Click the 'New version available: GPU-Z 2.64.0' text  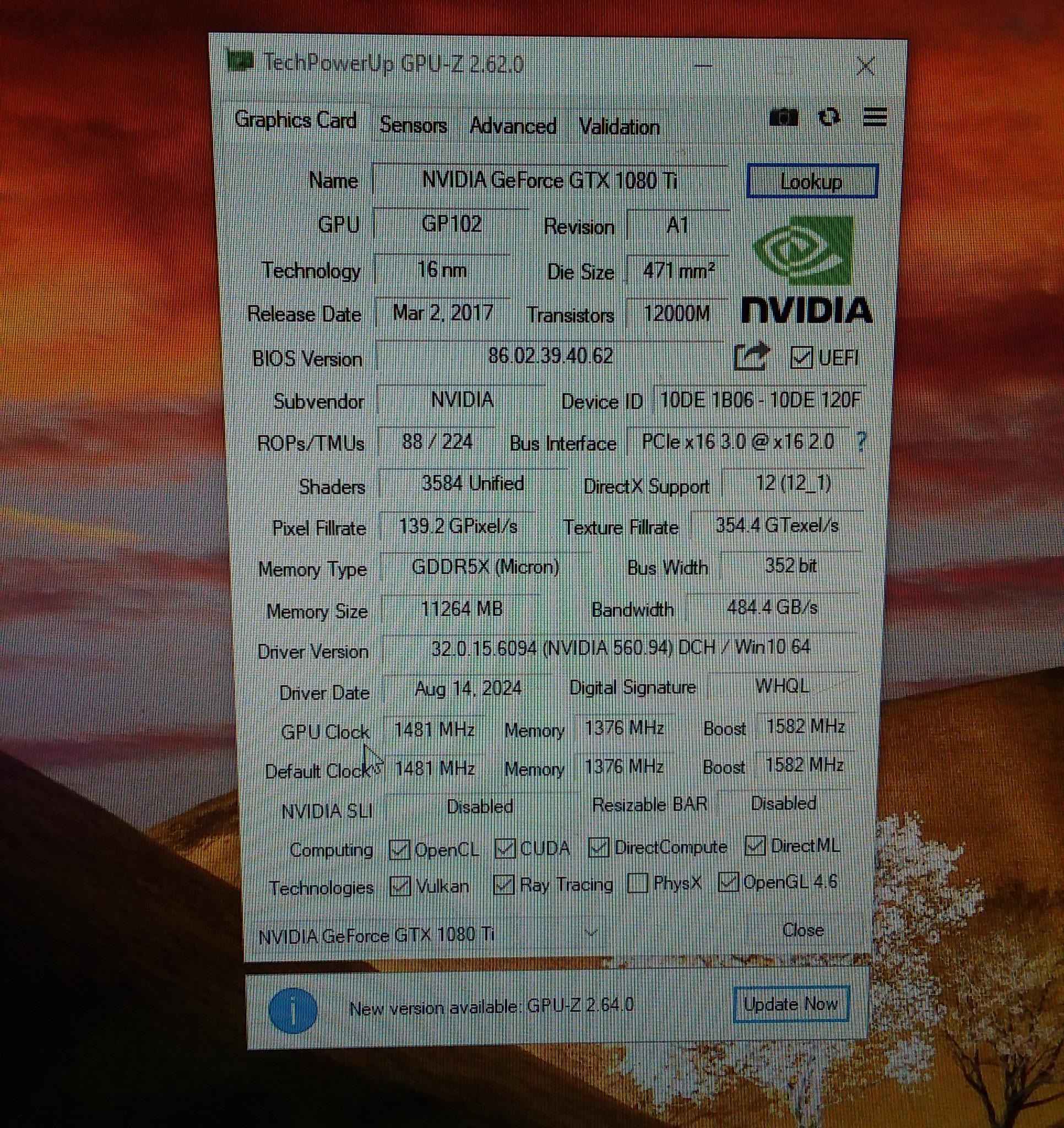(x=491, y=1007)
